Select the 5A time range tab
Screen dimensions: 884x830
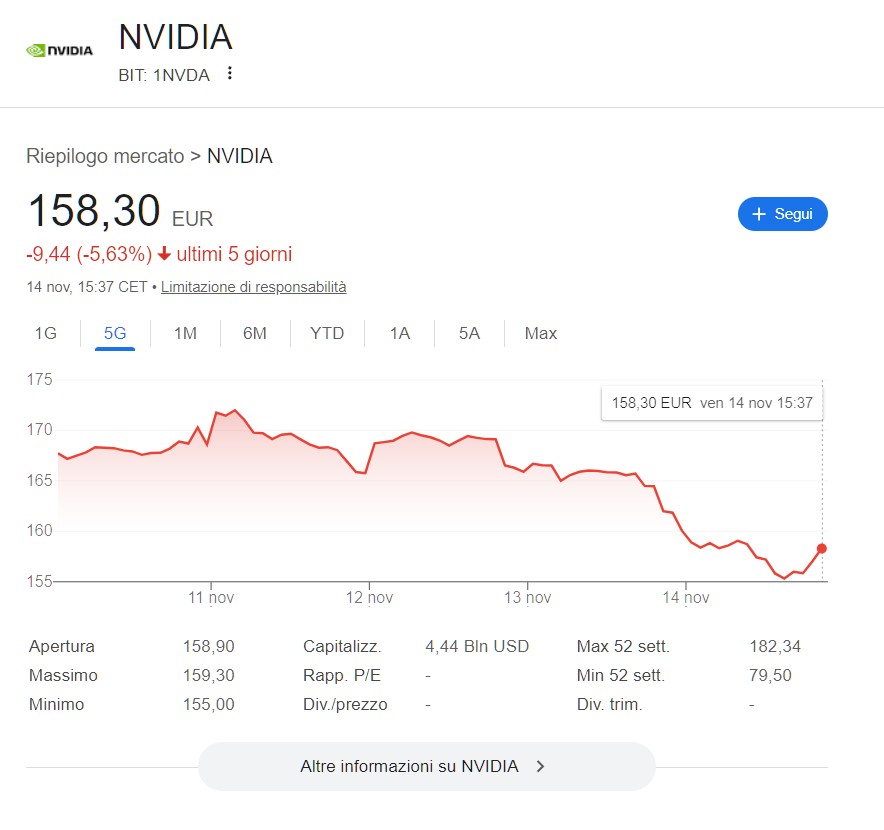click(x=469, y=333)
